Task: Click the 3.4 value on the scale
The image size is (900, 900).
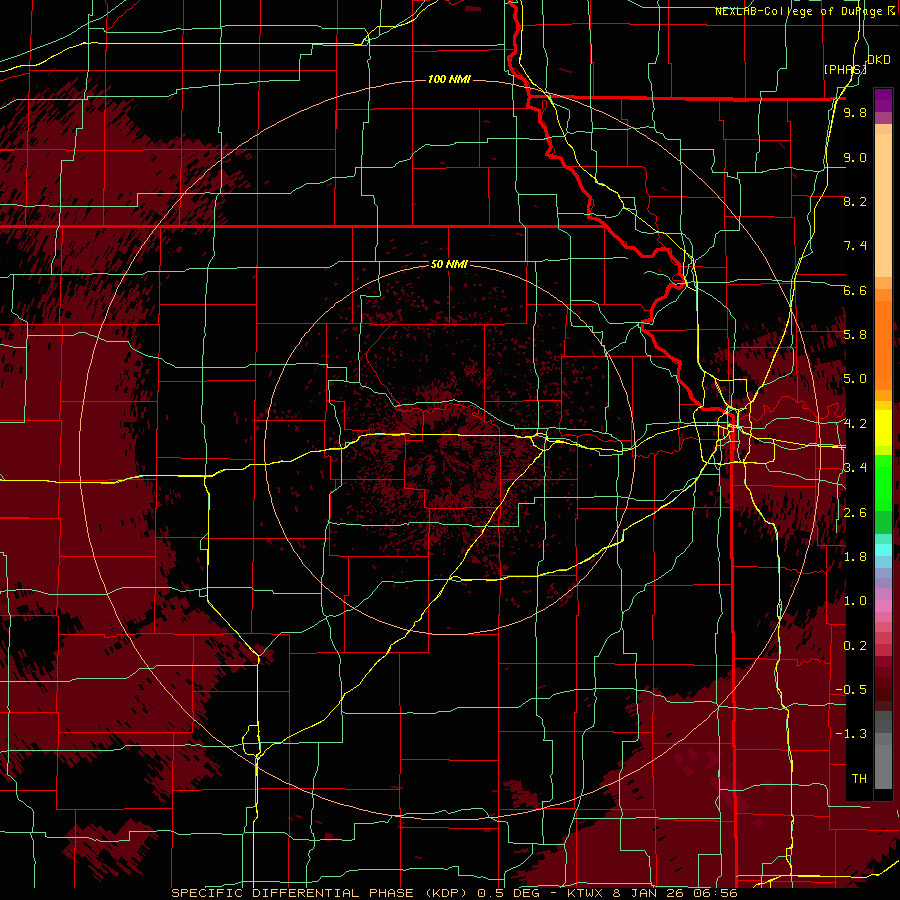Action: pyautogui.click(x=855, y=468)
